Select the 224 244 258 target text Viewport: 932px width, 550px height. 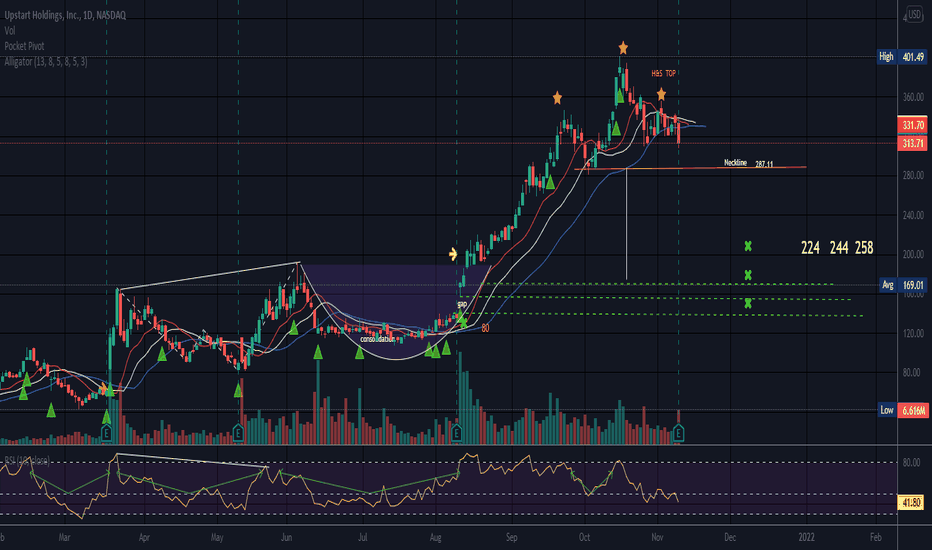[837, 248]
